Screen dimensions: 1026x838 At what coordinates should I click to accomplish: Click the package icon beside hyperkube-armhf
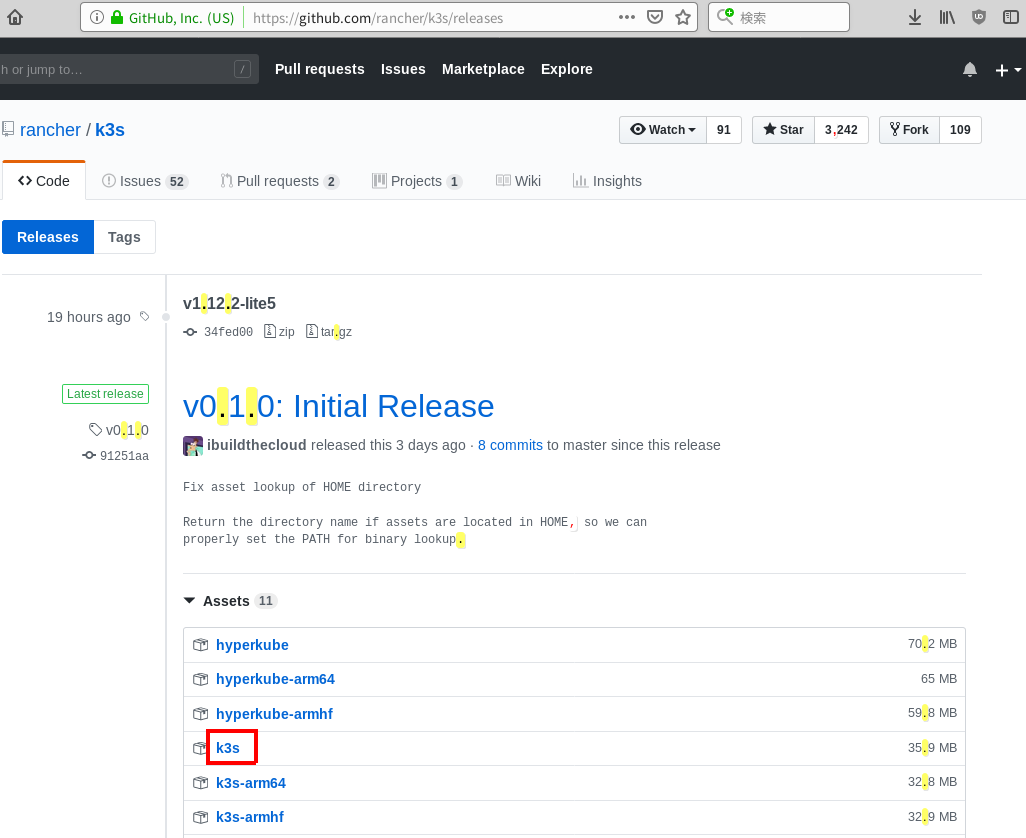click(x=200, y=714)
